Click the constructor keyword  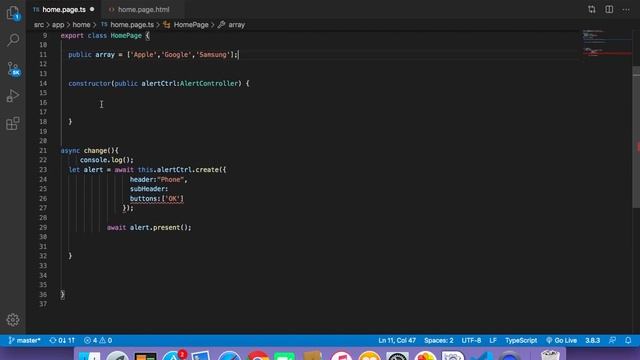[x=90, y=83]
